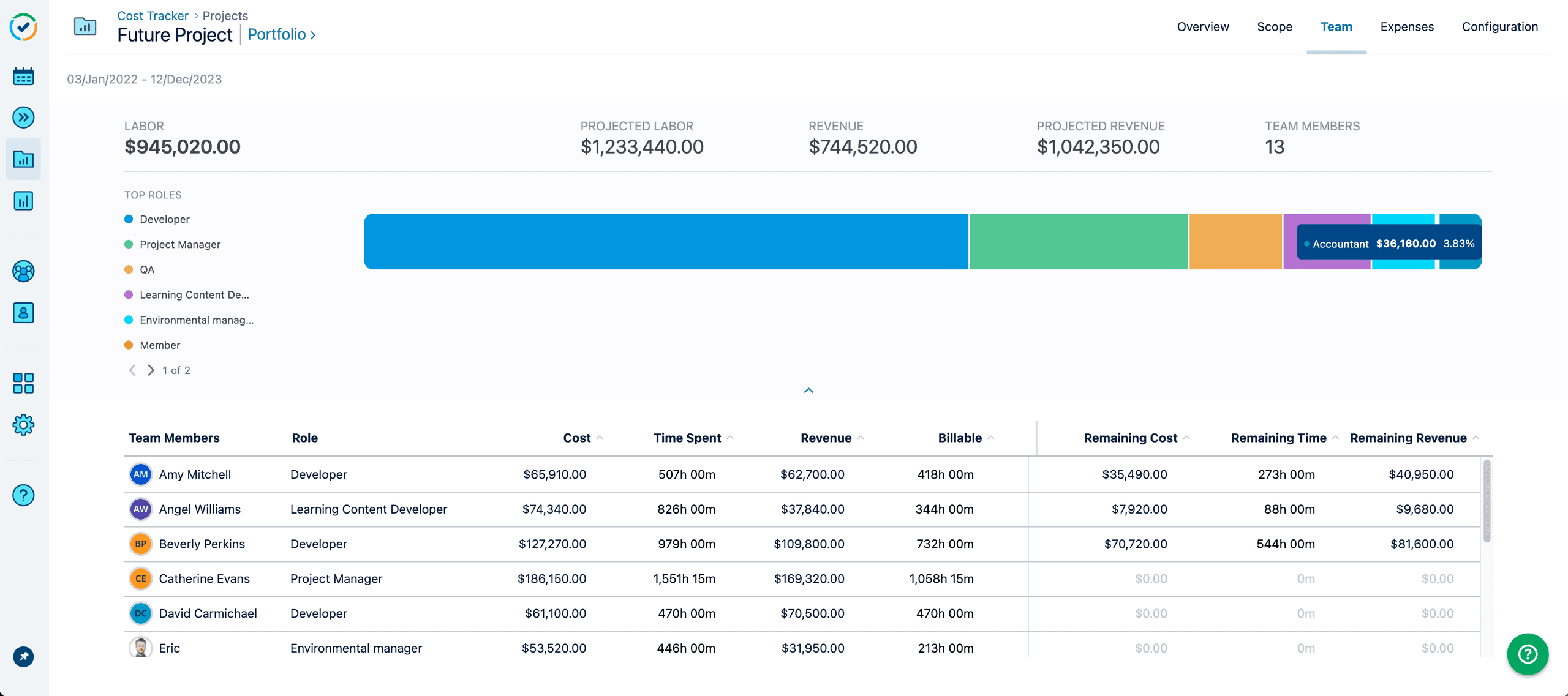Image resolution: width=1568 pixels, height=696 pixels.
Task: Go to the next page of top roles
Action: pyautogui.click(x=151, y=370)
